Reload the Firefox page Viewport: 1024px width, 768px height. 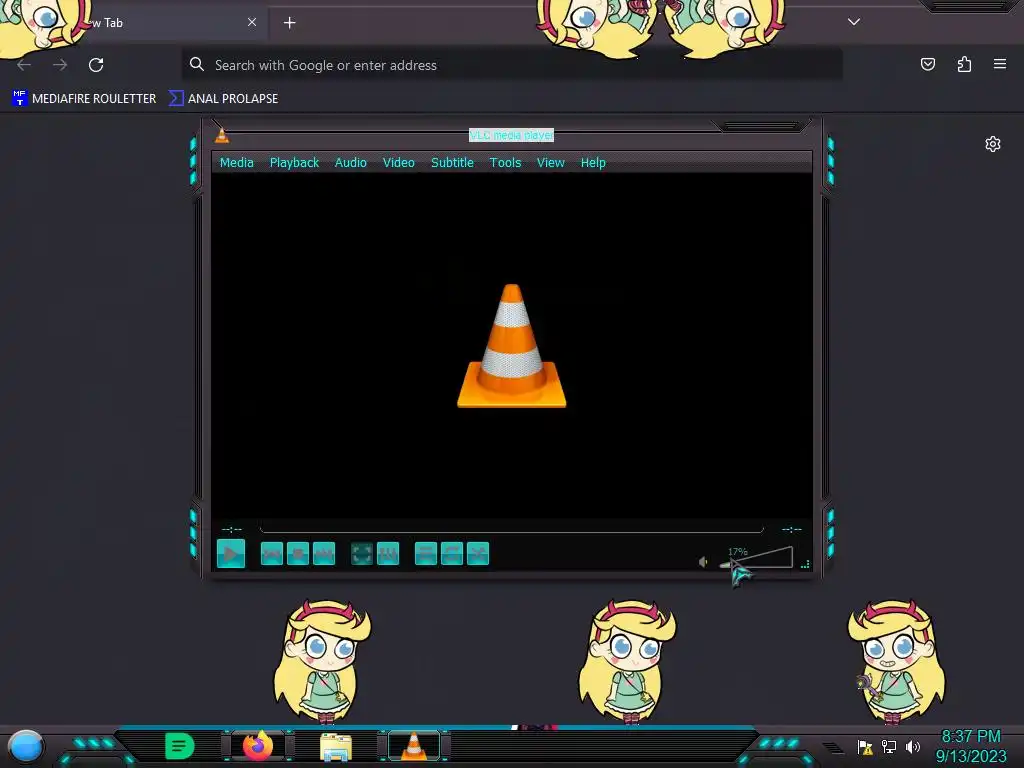[96, 65]
